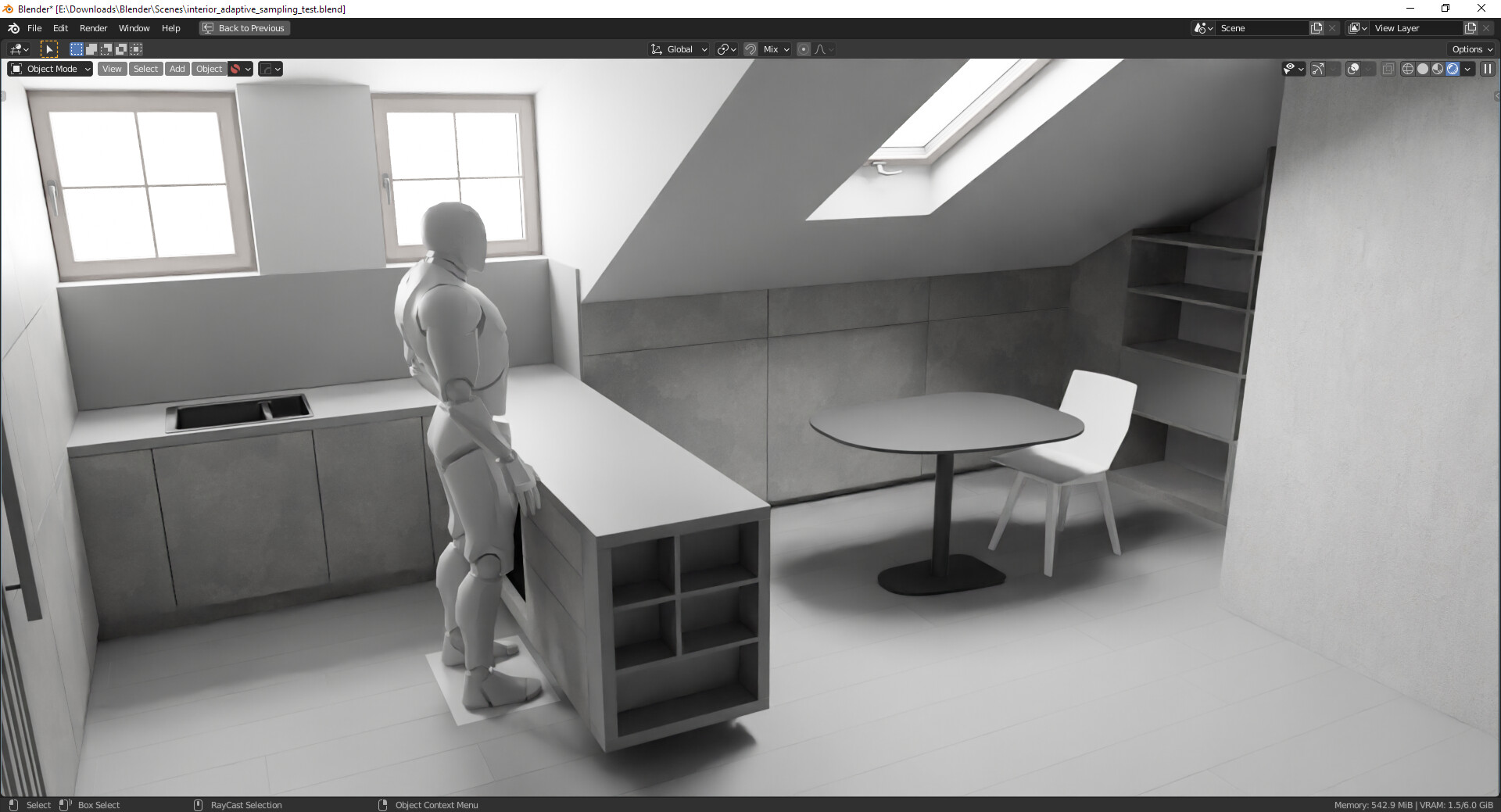
Task: Open the red sphere addon dropdown
Action: 240,69
